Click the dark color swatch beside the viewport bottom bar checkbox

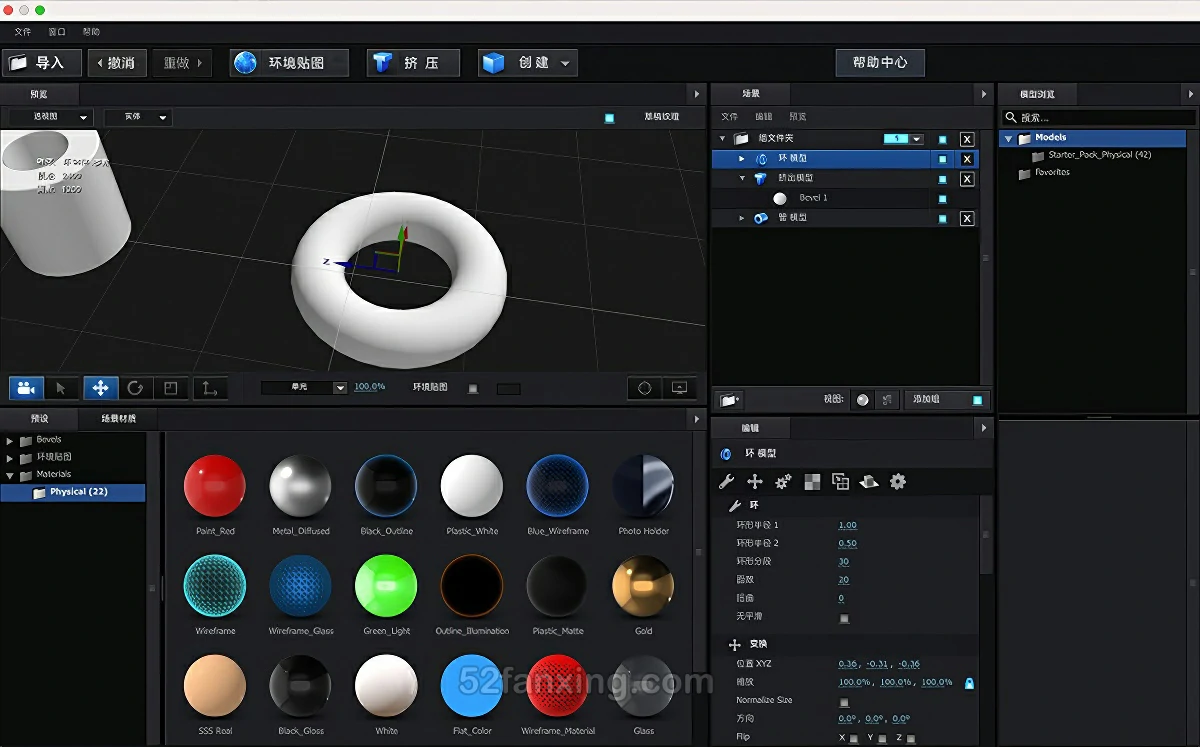coord(509,388)
